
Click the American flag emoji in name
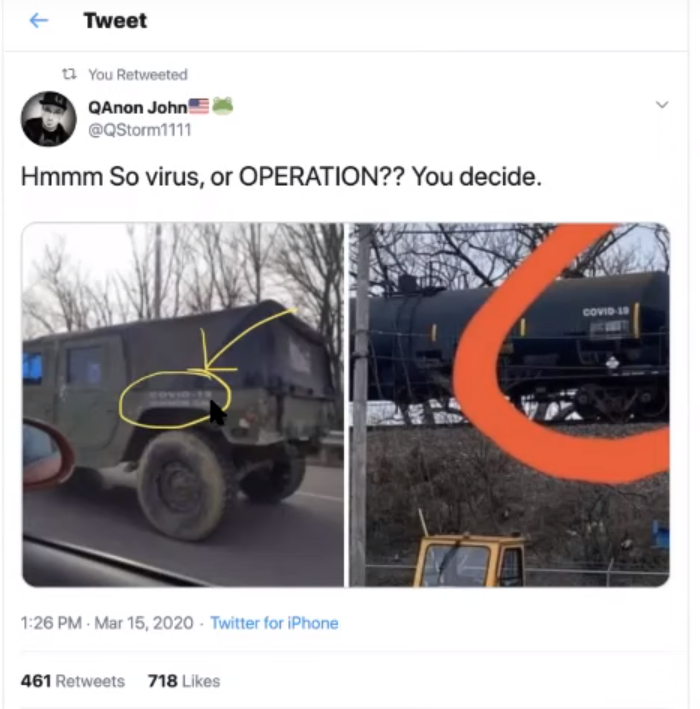199,106
